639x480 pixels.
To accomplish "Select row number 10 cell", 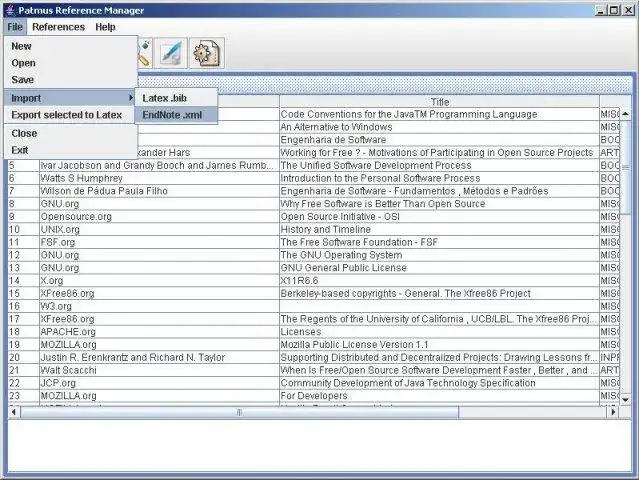I will click(x=24, y=229).
